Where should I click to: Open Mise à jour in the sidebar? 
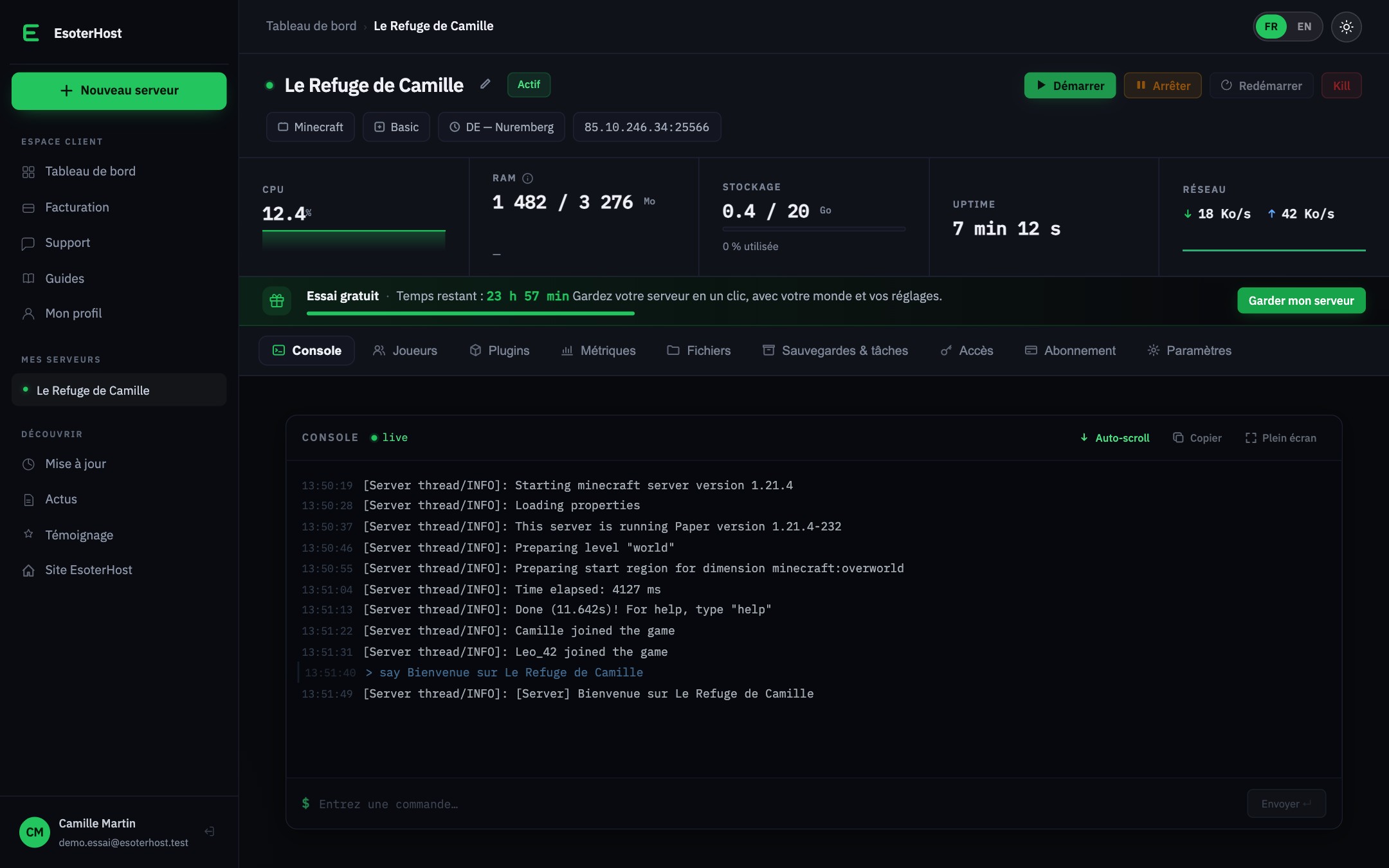(119, 464)
